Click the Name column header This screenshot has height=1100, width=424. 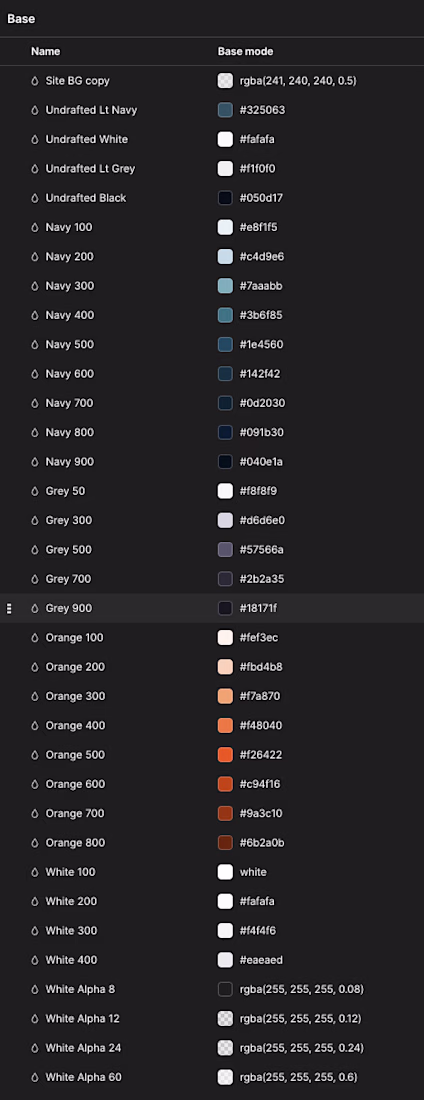point(46,51)
